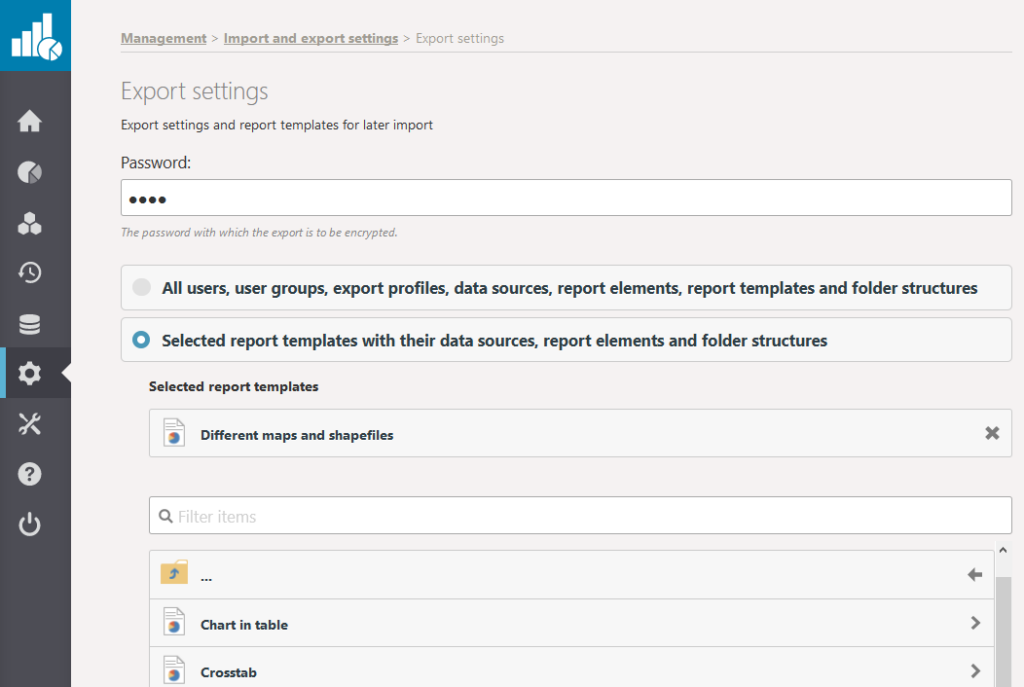
Task: Click Different maps and shapefiles label
Action: 296,435
